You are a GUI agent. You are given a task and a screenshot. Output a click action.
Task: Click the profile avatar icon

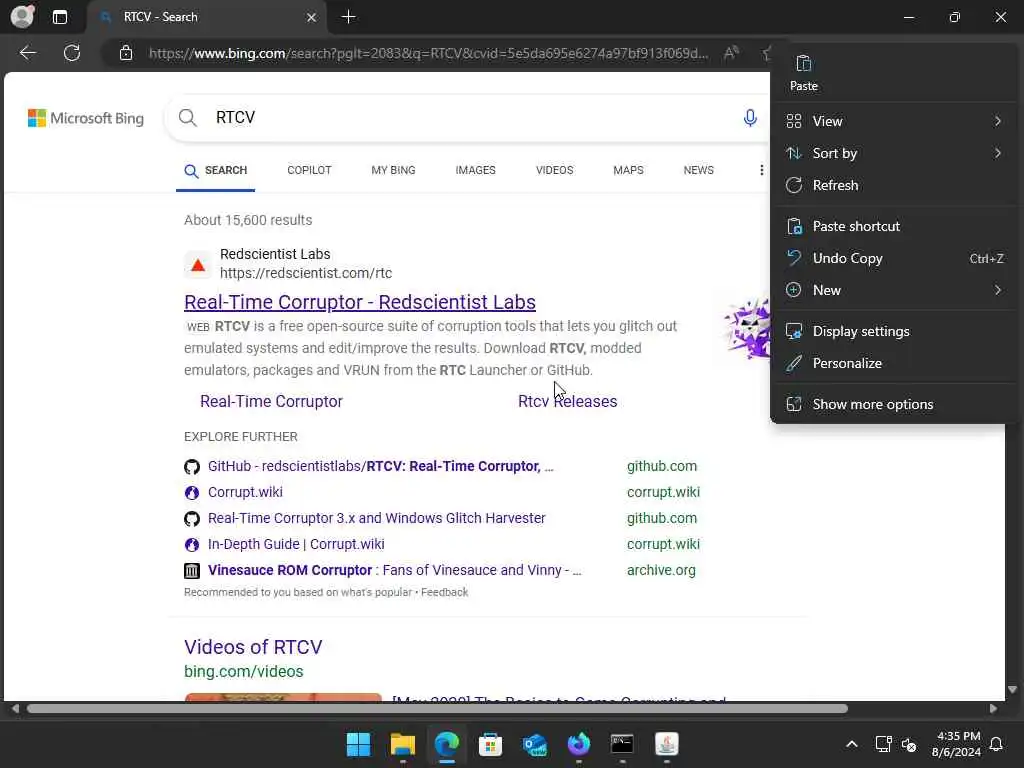coord(22,16)
